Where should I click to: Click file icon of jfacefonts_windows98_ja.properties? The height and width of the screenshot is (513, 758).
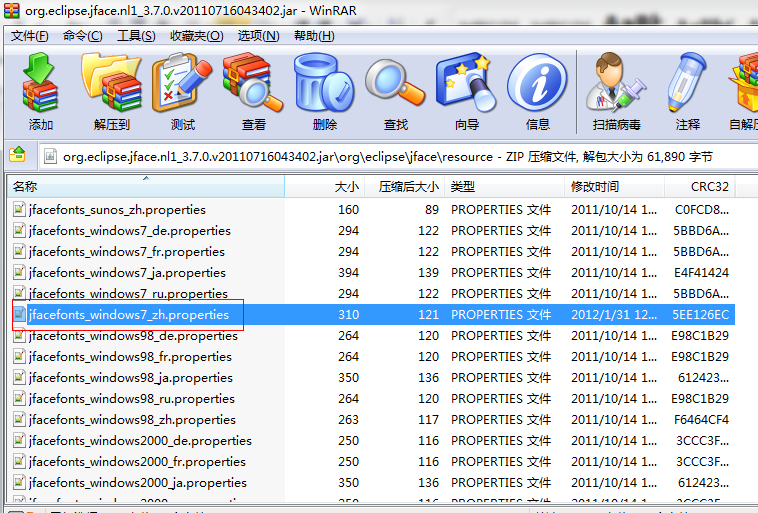click(19, 378)
